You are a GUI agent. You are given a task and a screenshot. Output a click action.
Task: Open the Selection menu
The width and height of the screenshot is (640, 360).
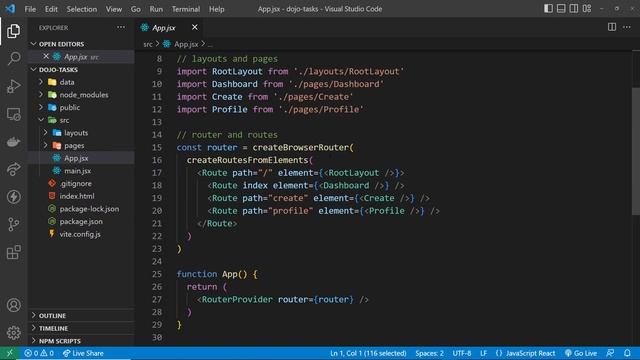[x=82, y=9]
